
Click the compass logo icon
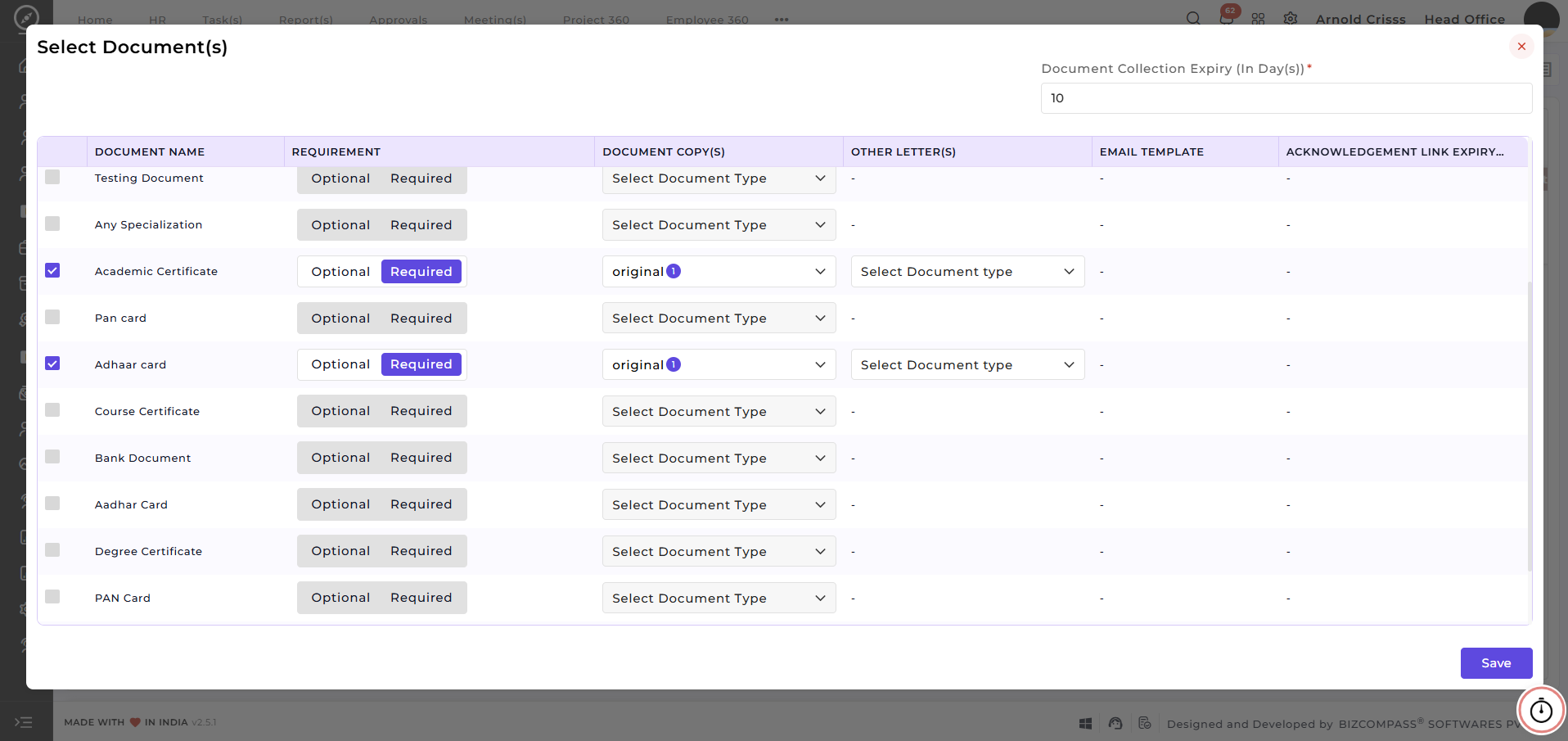coord(26,17)
